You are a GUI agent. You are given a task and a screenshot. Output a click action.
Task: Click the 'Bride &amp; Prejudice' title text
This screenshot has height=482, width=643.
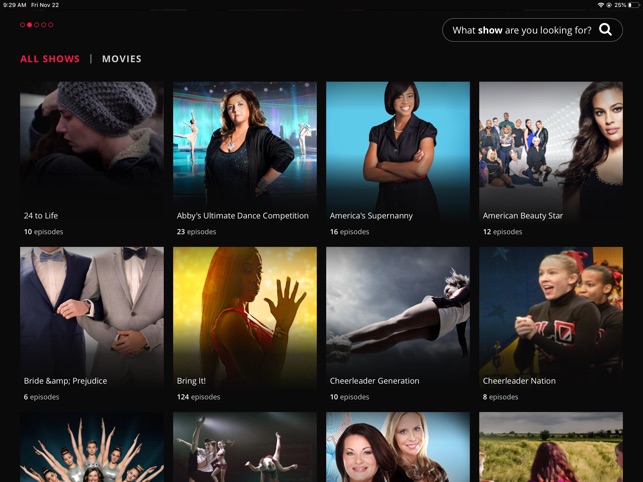point(65,381)
